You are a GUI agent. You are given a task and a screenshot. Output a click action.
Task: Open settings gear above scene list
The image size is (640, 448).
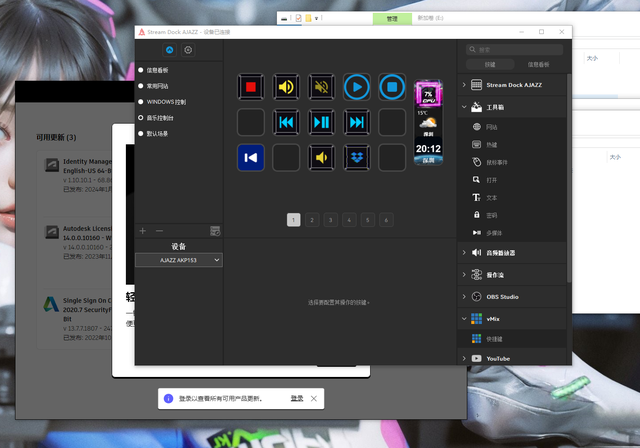[188, 50]
